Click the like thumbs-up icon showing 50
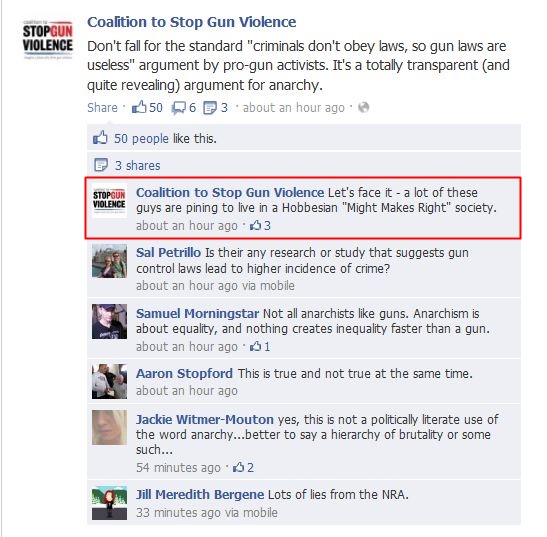Viewport: 547px width, 537px height. tap(139, 107)
